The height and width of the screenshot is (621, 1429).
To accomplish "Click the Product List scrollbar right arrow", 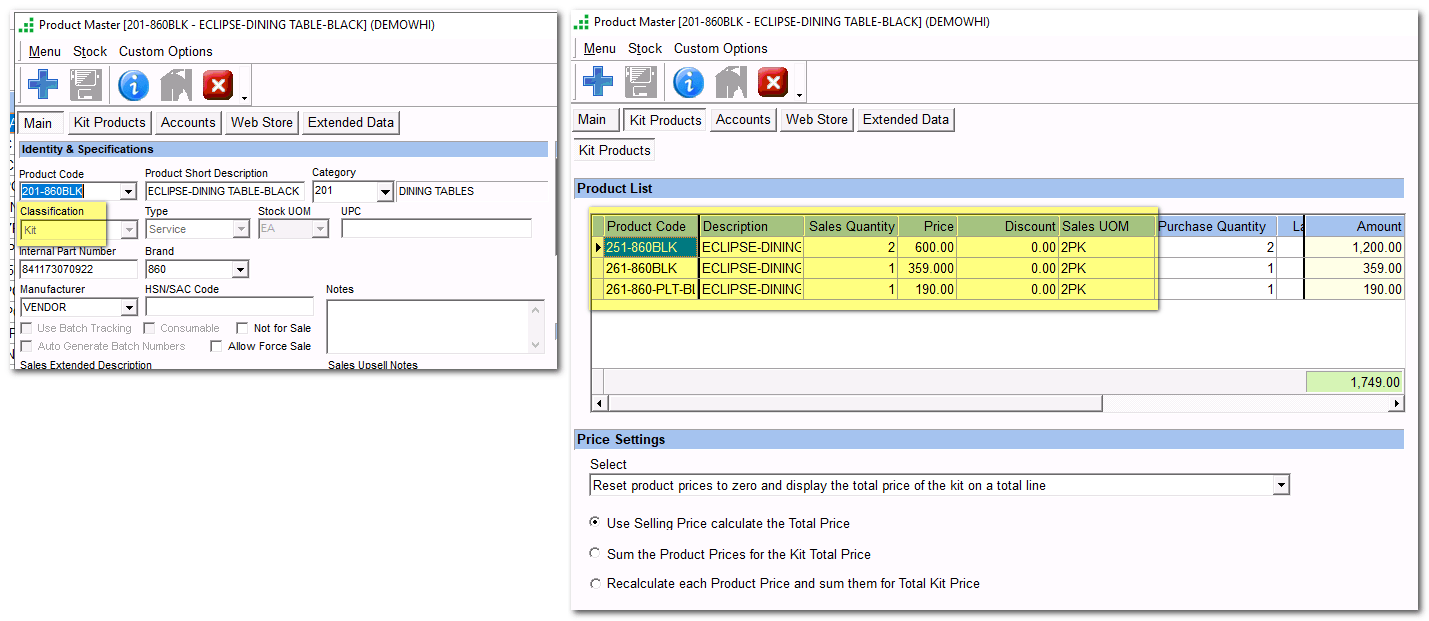I will 1396,403.
